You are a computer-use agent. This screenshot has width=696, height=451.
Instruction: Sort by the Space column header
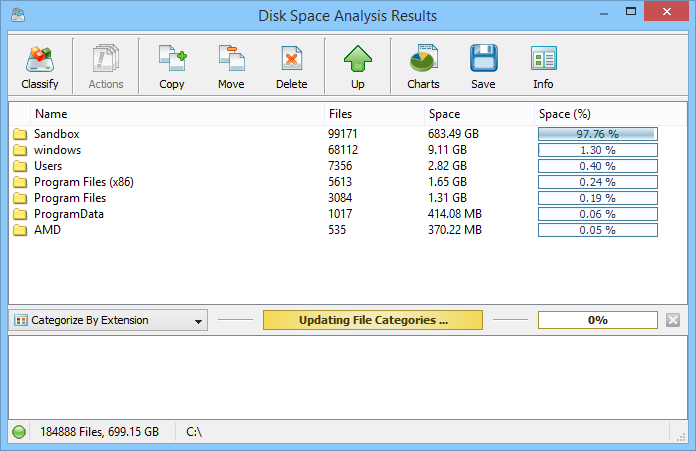pos(479,114)
